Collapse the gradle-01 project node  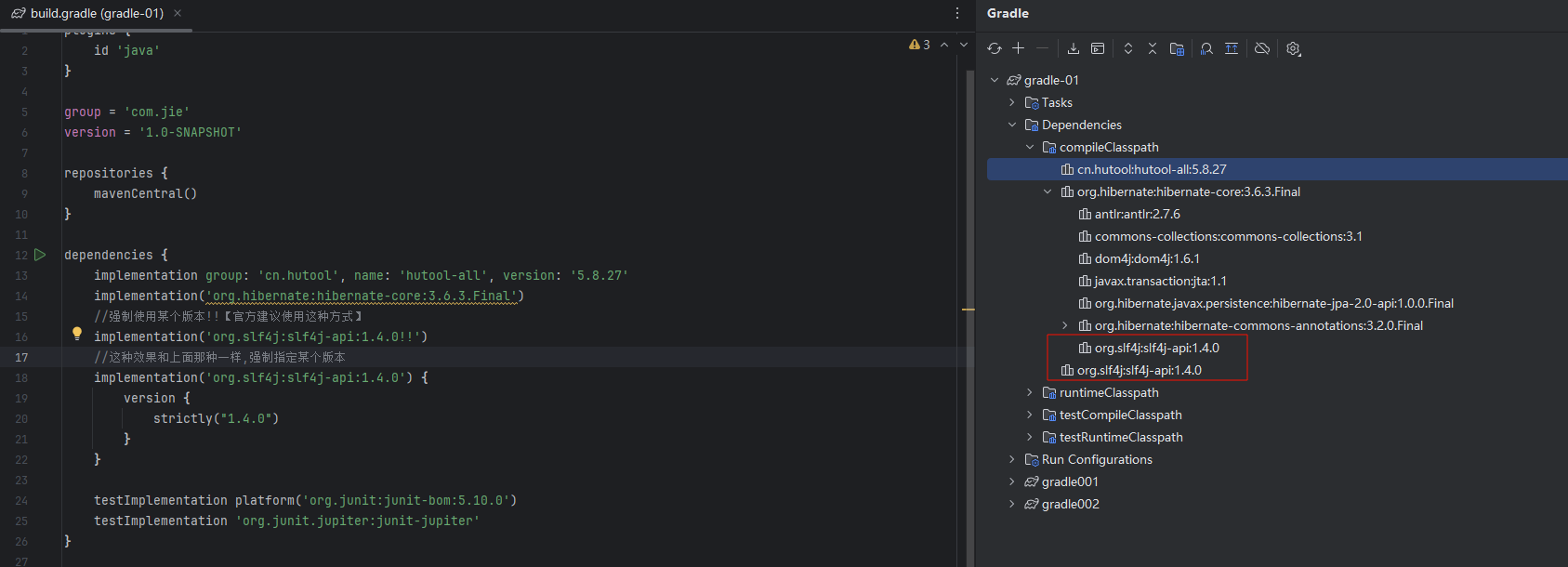click(x=995, y=80)
